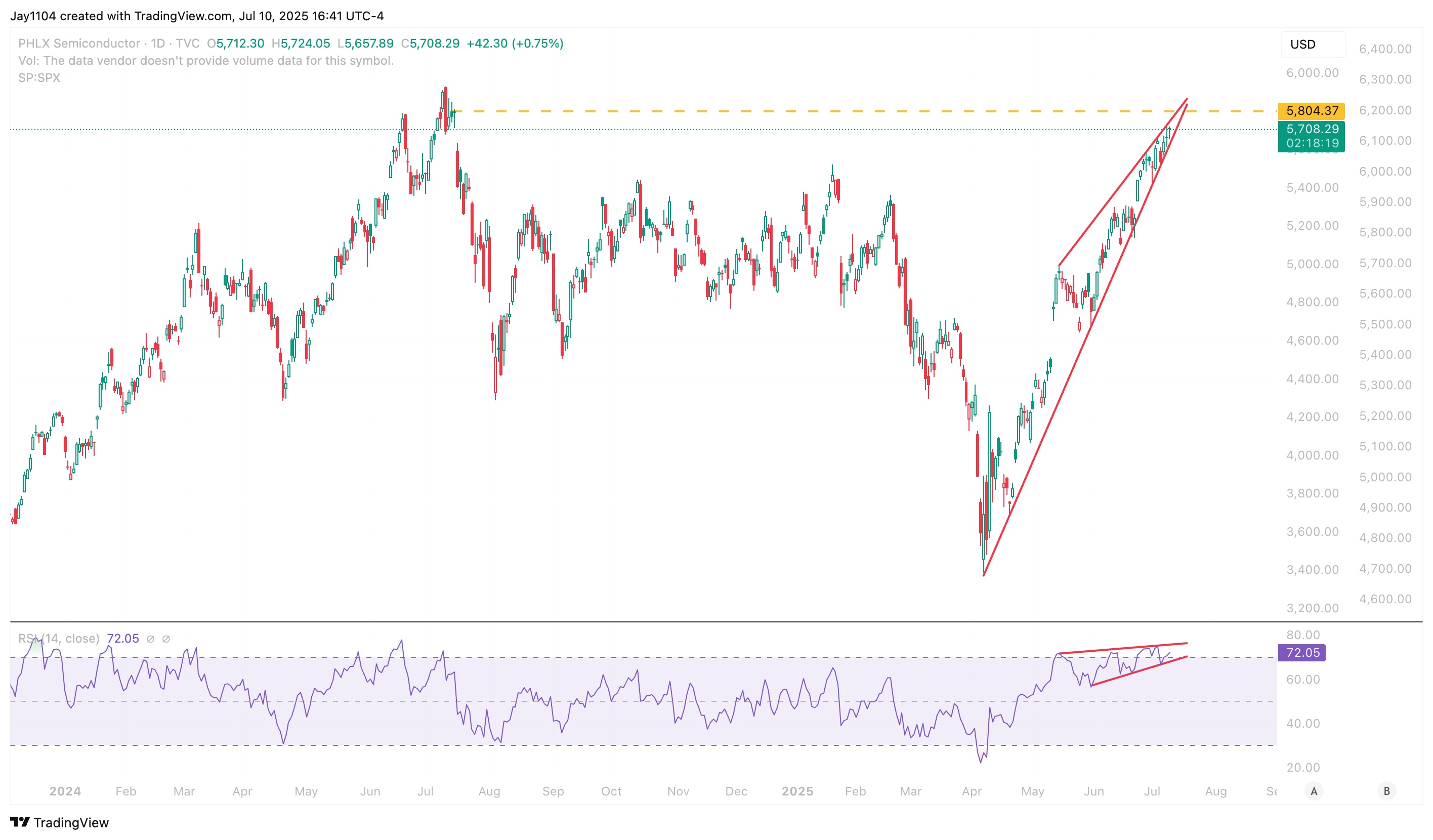Click the 2024 year marker on time axis
This screenshot has height=840, width=1433.
click(x=65, y=791)
